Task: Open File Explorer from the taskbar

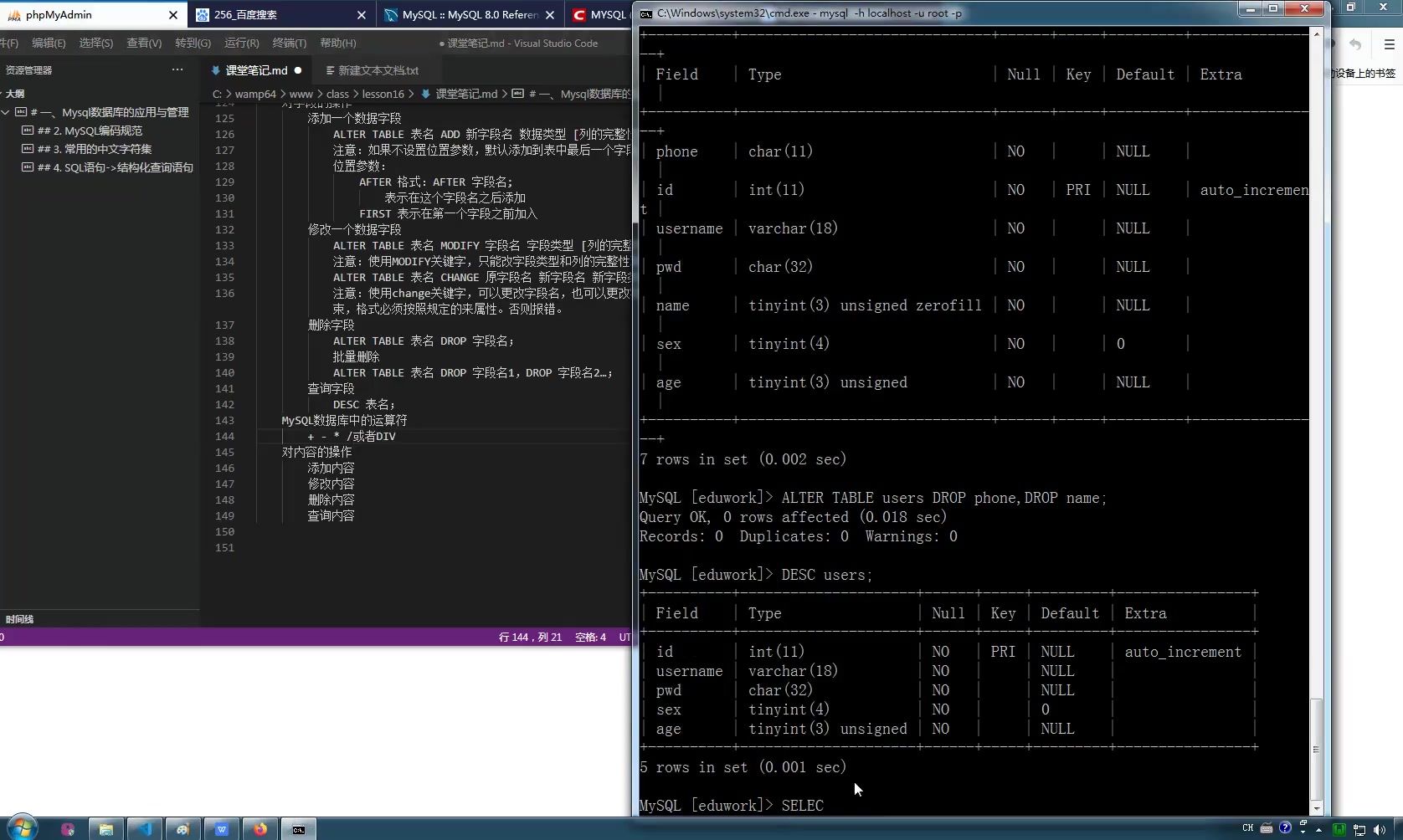Action: click(x=106, y=829)
